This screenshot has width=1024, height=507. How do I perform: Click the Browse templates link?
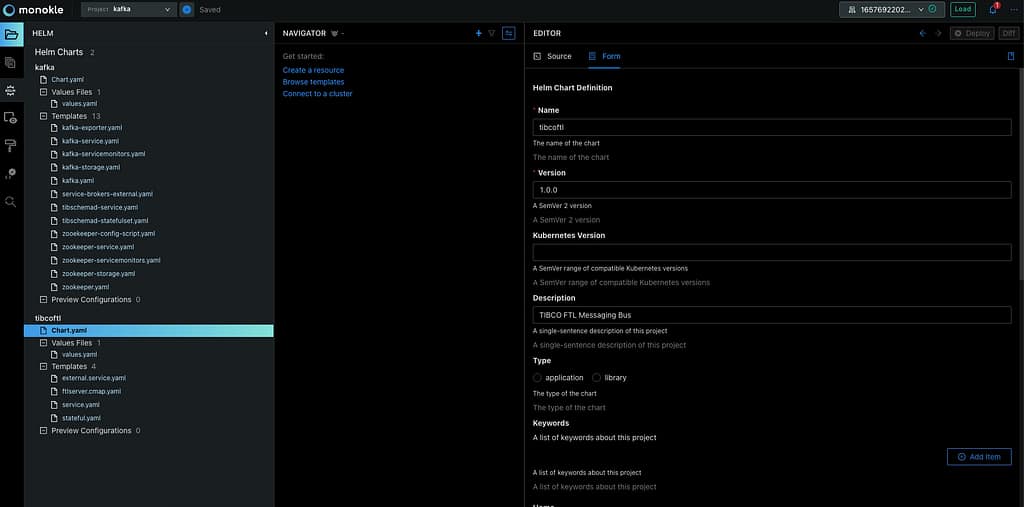pos(313,82)
